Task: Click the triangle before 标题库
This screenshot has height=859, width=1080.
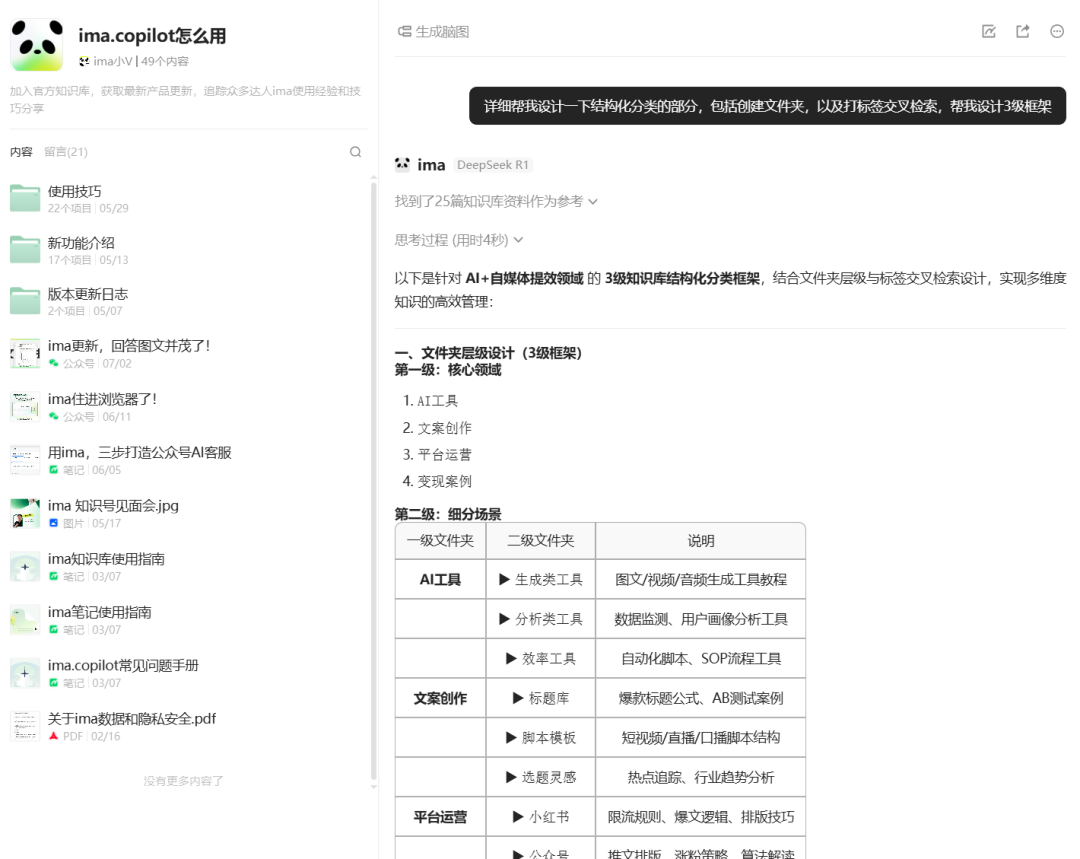Action: [x=518, y=698]
